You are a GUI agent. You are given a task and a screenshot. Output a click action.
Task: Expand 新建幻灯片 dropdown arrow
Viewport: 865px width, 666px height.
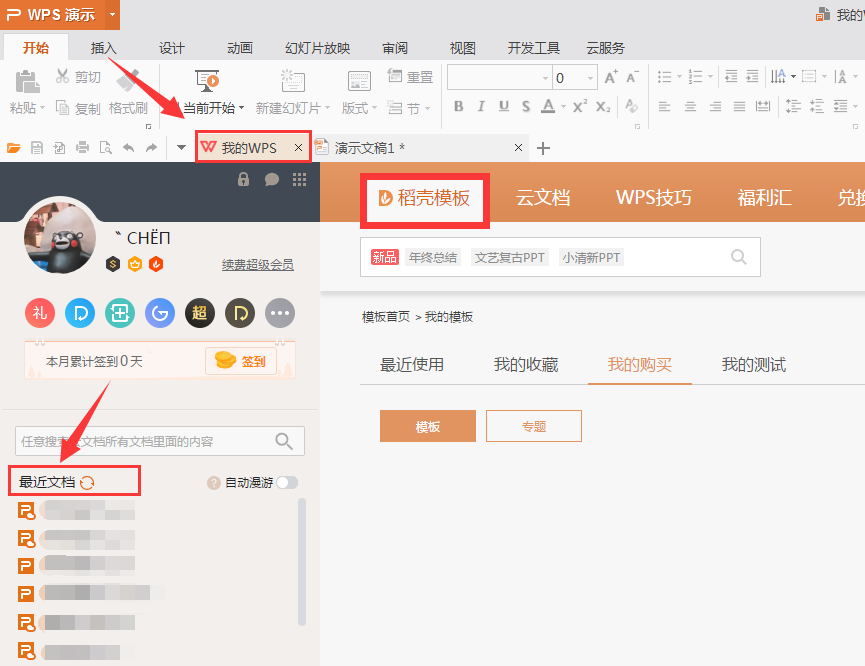coord(327,108)
